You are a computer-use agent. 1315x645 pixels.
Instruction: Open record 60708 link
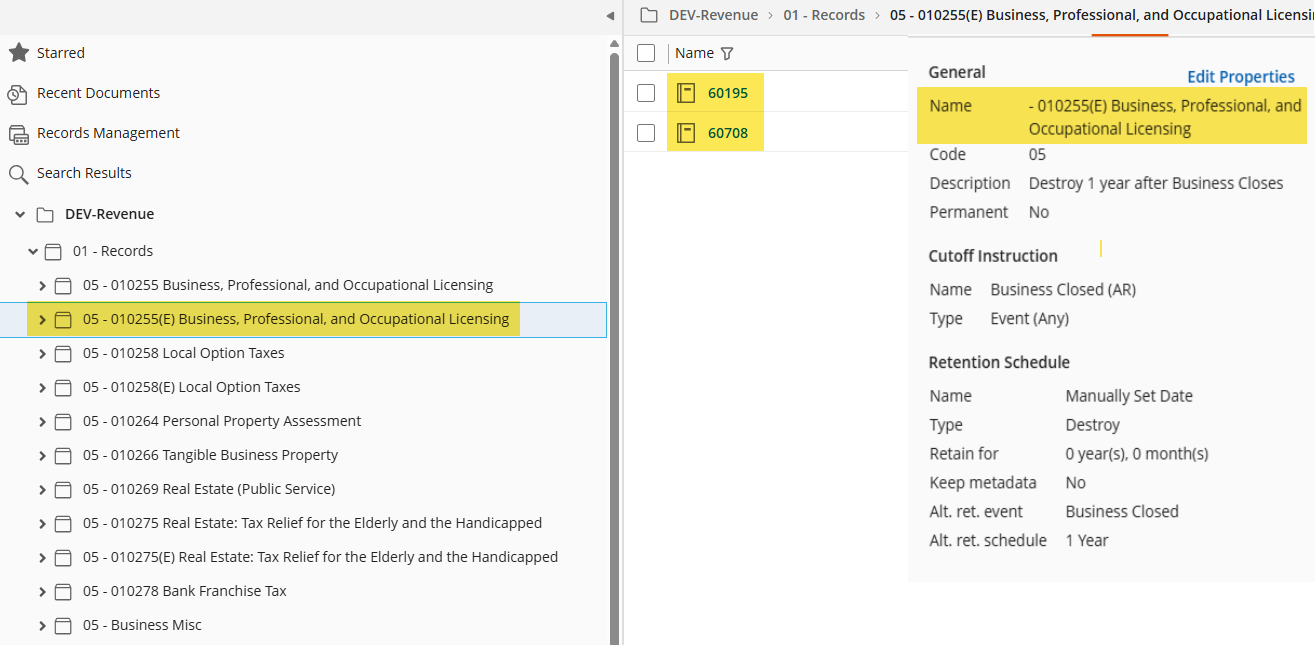tap(728, 133)
